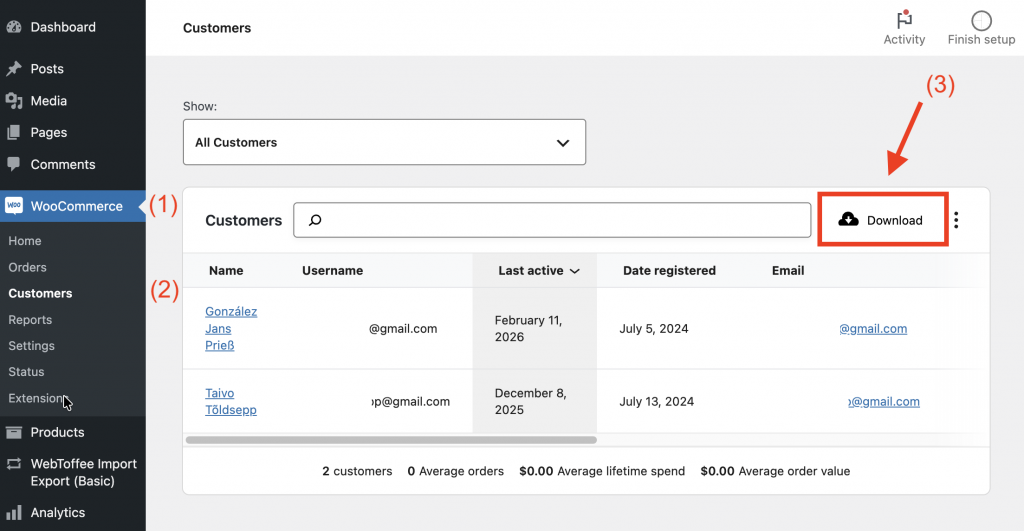The image size is (1024, 531).
Task: Open customer González Jans Prieß link
Action: tap(231, 329)
